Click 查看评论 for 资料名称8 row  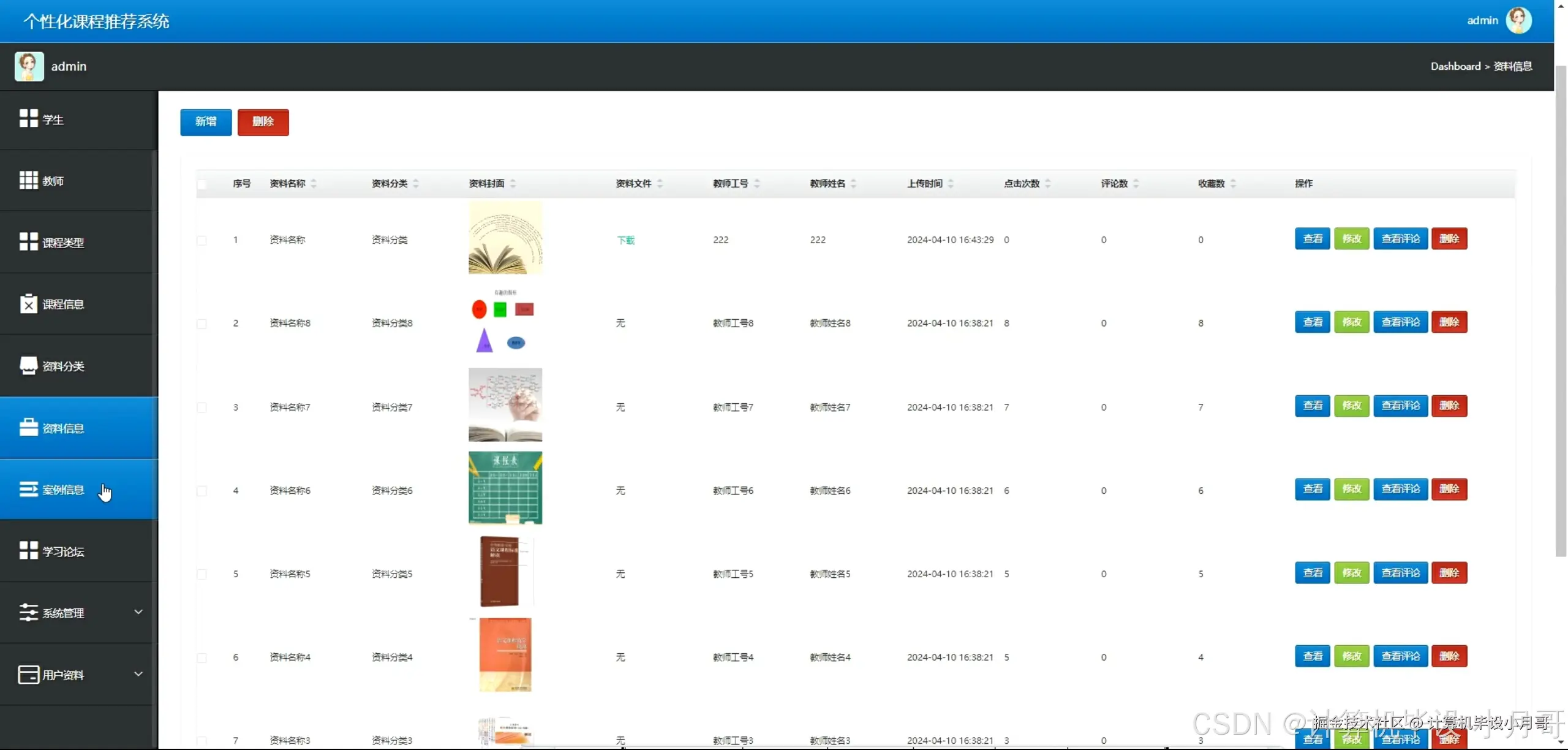(1400, 322)
